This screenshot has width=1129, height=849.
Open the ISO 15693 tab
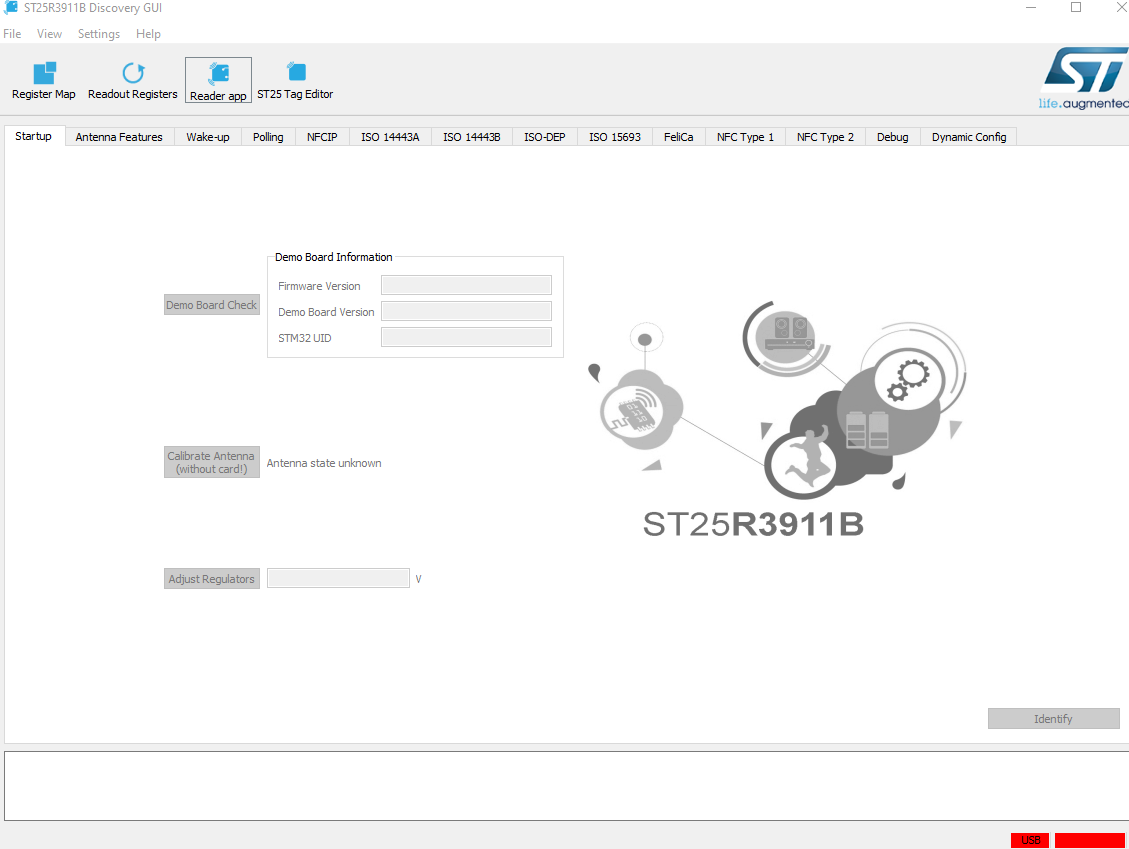[614, 137]
